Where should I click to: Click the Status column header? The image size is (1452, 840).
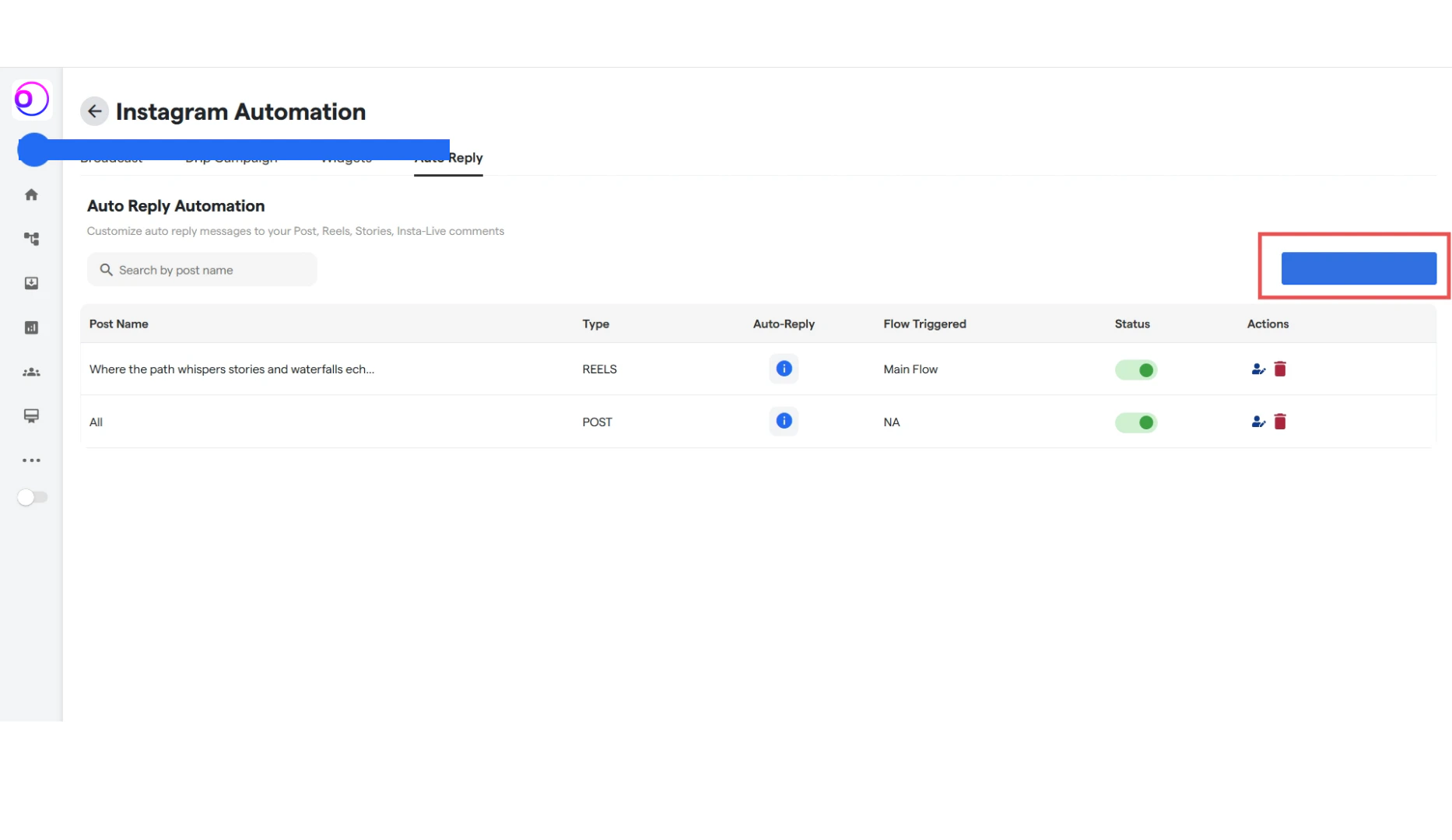pyautogui.click(x=1132, y=324)
